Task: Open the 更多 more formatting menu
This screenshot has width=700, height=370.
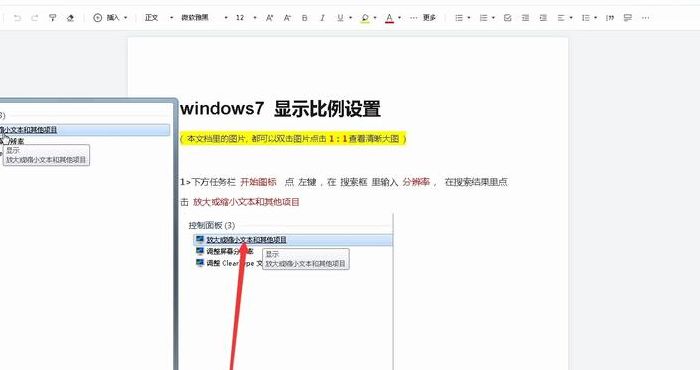Action: point(423,18)
